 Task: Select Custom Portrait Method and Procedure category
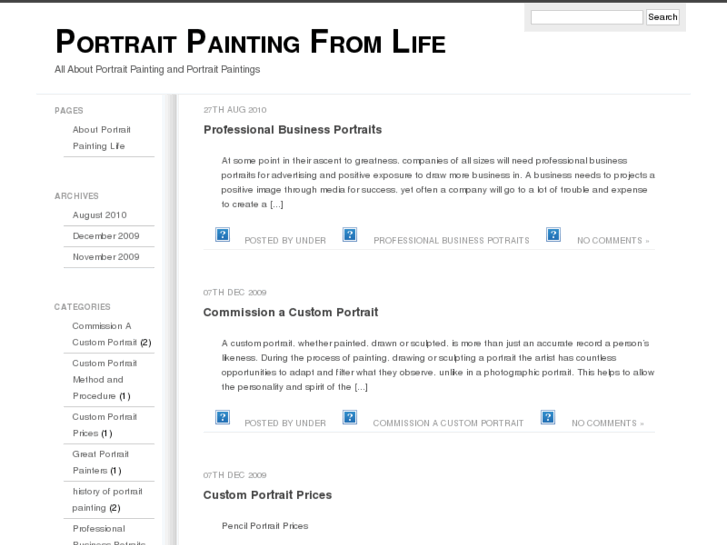pyautogui.click(x=104, y=379)
